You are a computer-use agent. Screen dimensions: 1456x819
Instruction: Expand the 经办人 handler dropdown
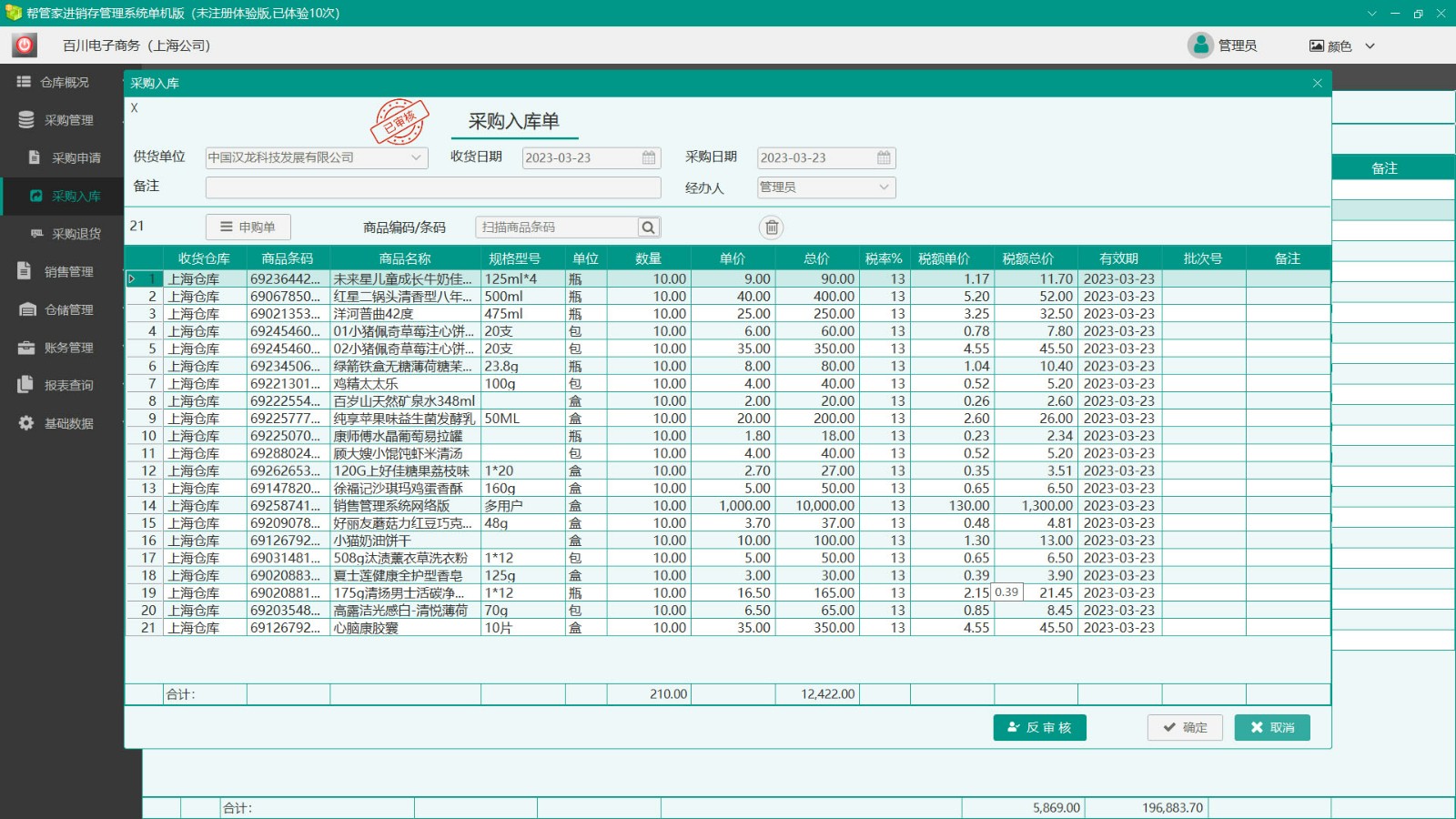(884, 187)
